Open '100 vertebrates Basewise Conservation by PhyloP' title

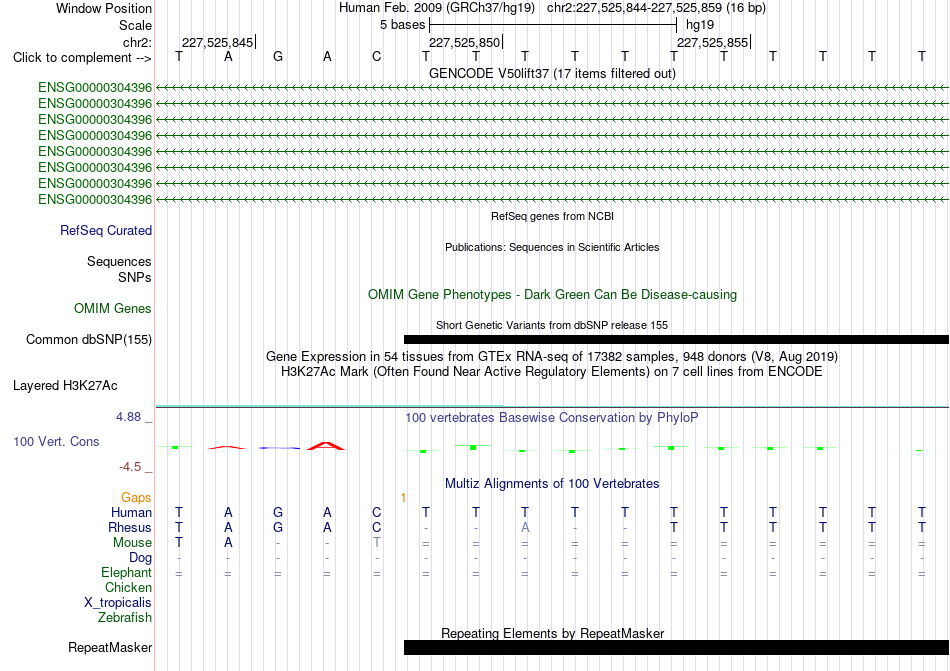click(x=552, y=417)
